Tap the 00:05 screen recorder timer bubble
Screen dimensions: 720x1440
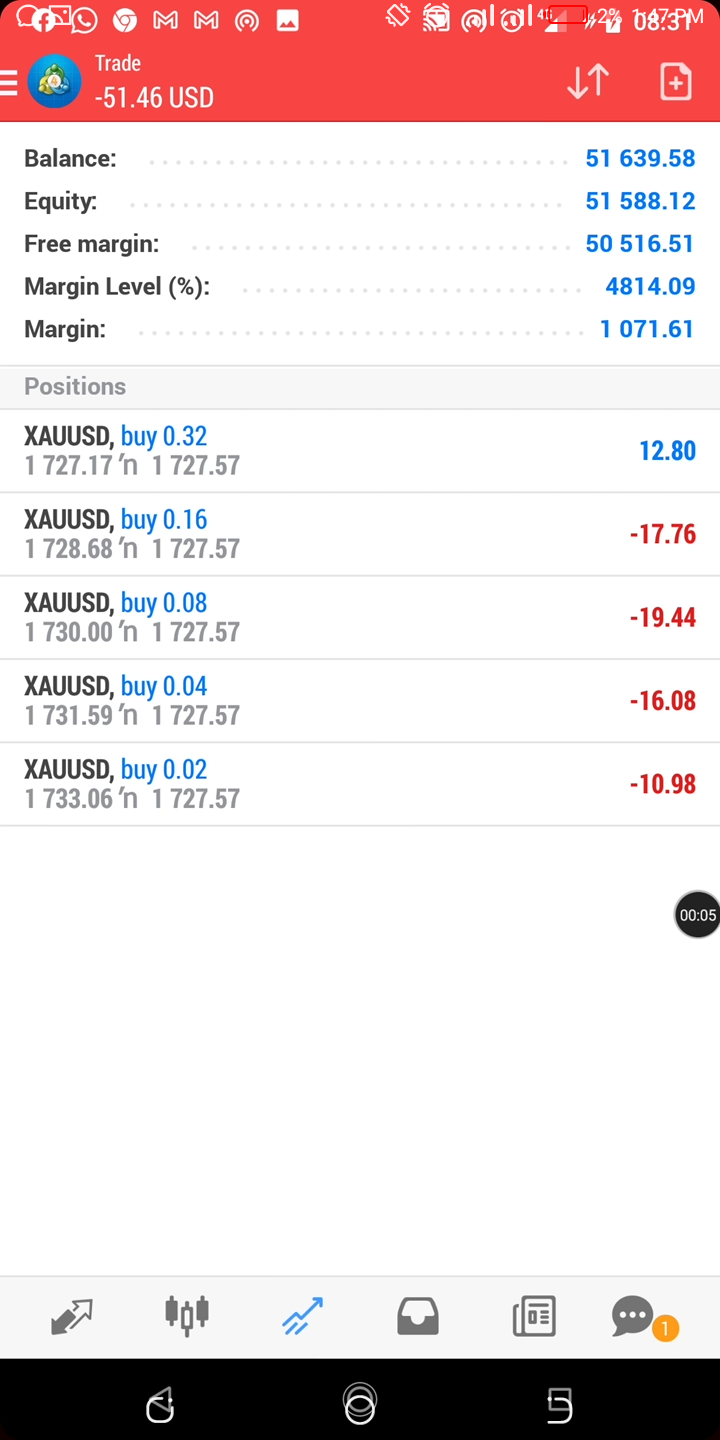click(697, 914)
